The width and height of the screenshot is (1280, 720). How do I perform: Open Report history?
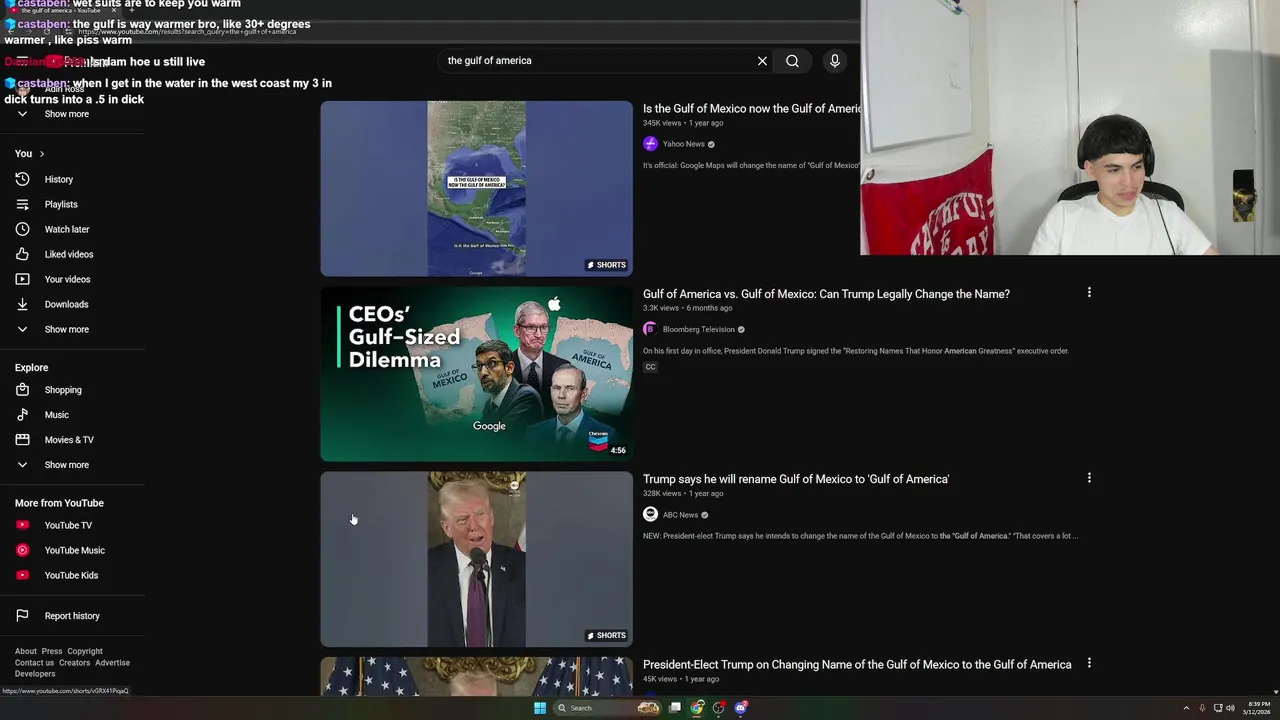click(72, 616)
